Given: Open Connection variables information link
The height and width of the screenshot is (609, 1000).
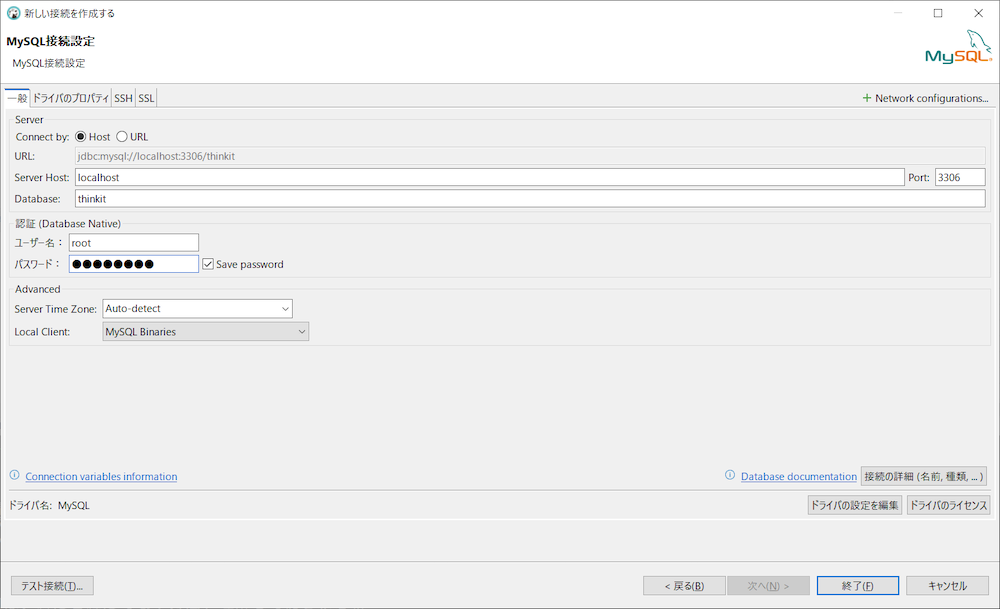Looking at the screenshot, I should point(101,476).
